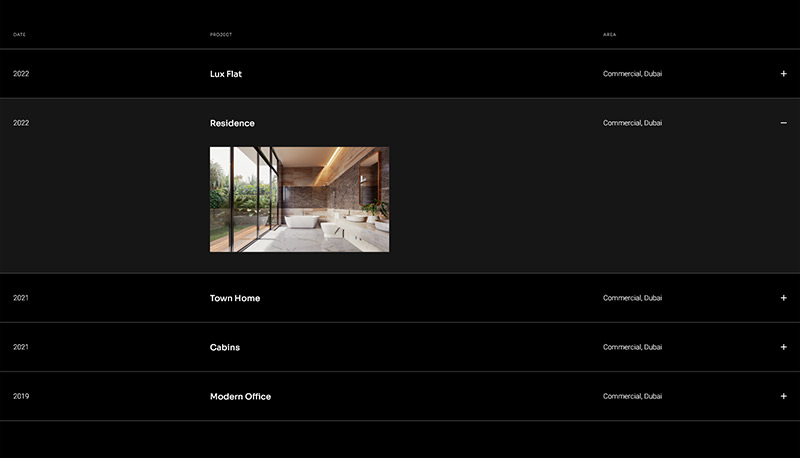Collapse the Residence row with minus icon

coord(783,123)
